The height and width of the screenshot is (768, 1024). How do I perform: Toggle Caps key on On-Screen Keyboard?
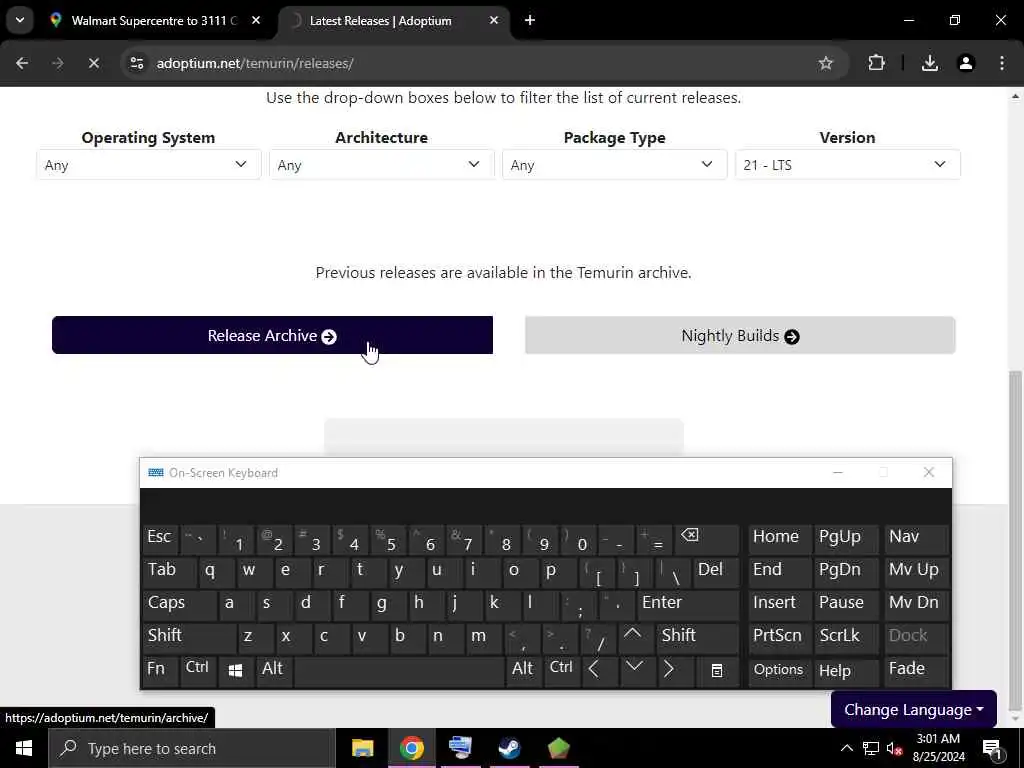coord(179,603)
